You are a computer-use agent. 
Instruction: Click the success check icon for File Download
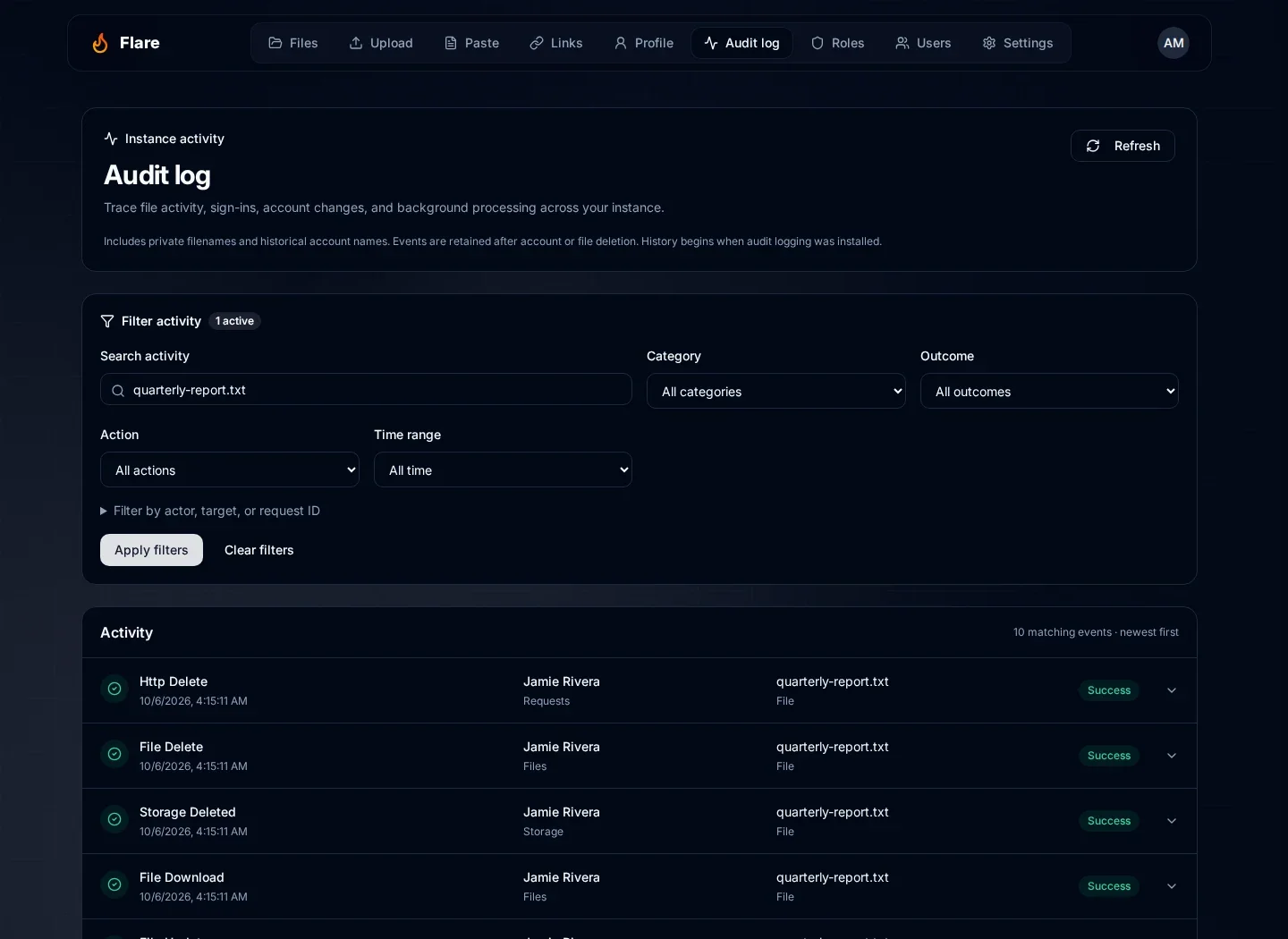pos(114,884)
